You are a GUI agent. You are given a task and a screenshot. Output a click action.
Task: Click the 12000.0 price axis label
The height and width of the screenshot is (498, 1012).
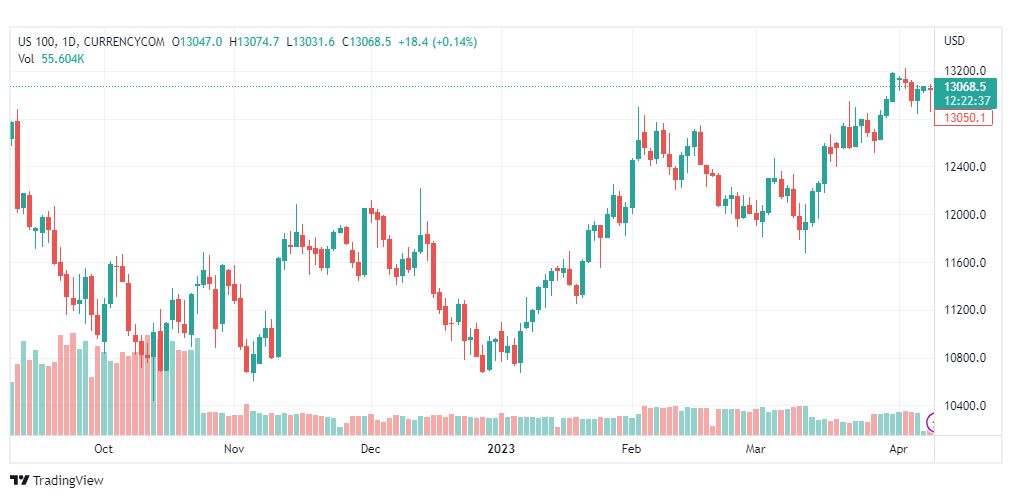click(964, 215)
